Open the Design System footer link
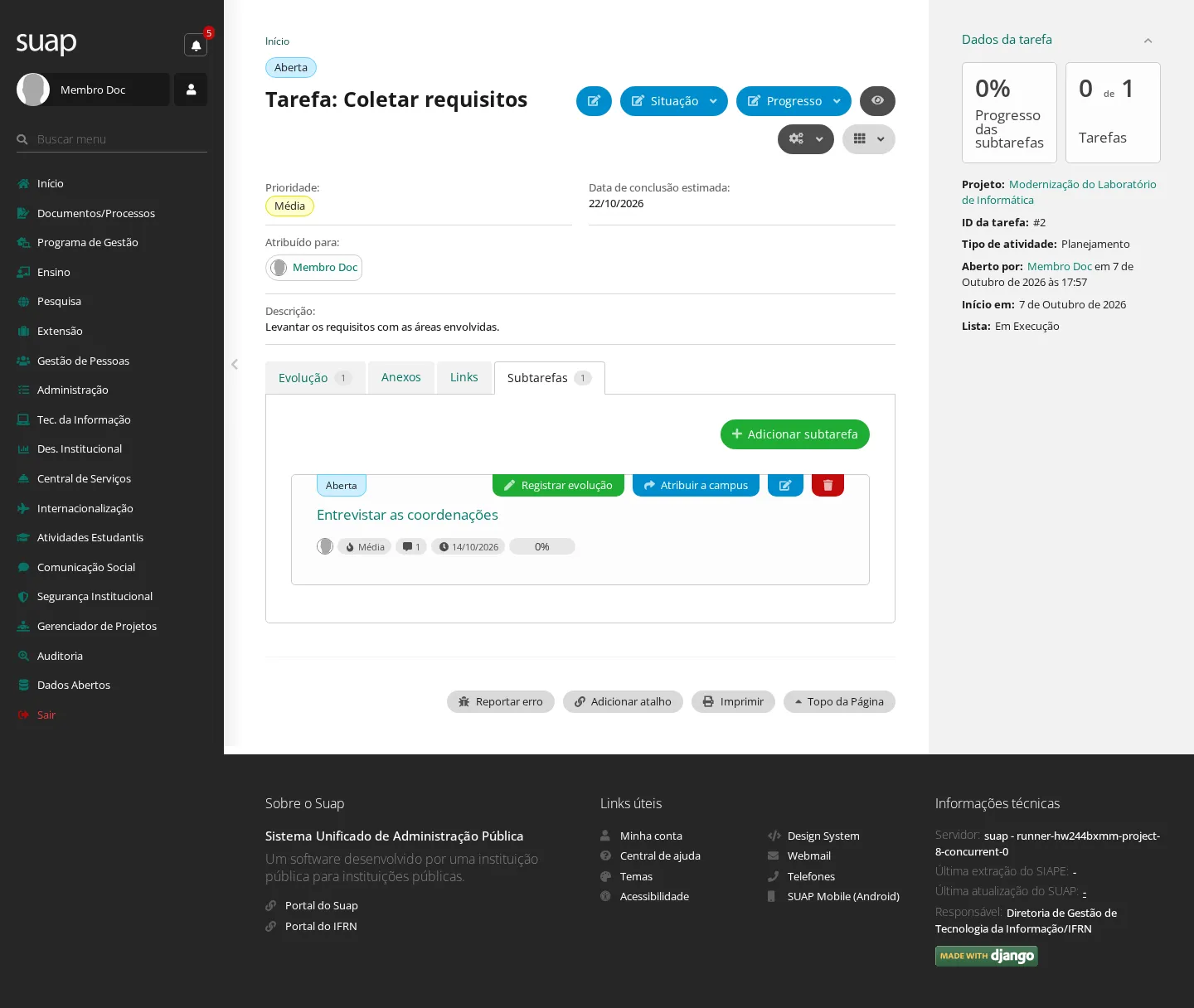 823,836
